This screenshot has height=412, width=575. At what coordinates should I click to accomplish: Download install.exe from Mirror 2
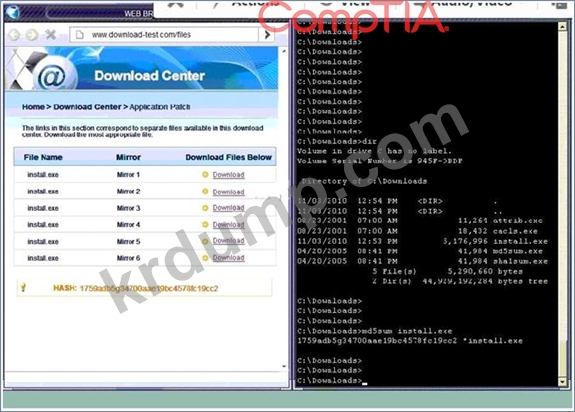228,192
